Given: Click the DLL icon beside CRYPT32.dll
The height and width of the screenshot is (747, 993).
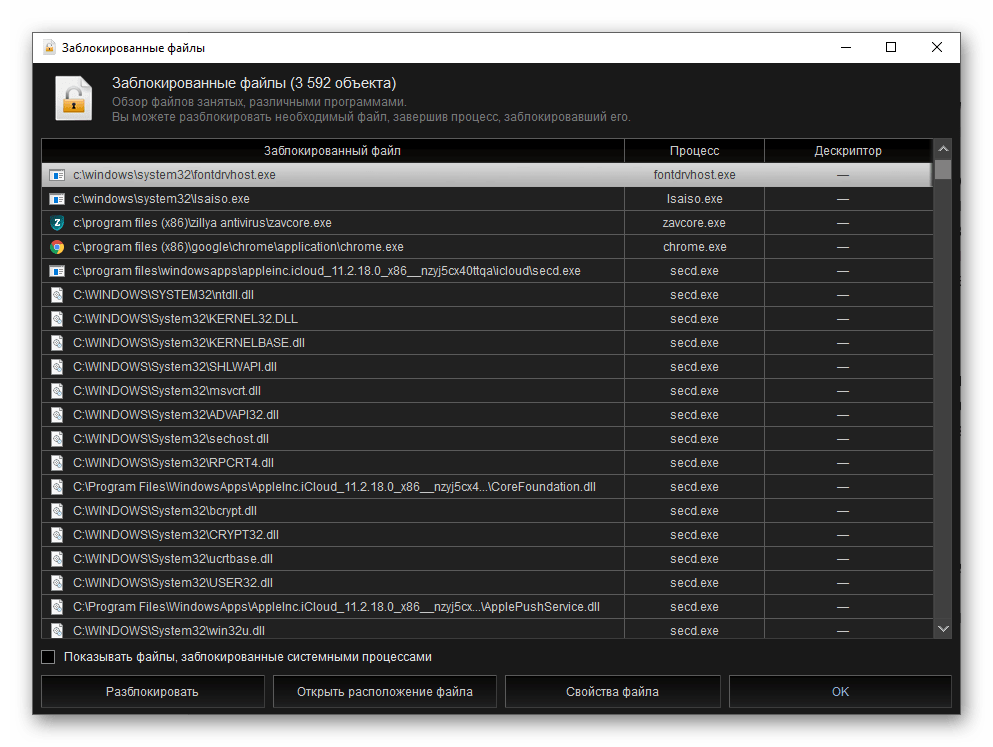Looking at the screenshot, I should click(57, 536).
